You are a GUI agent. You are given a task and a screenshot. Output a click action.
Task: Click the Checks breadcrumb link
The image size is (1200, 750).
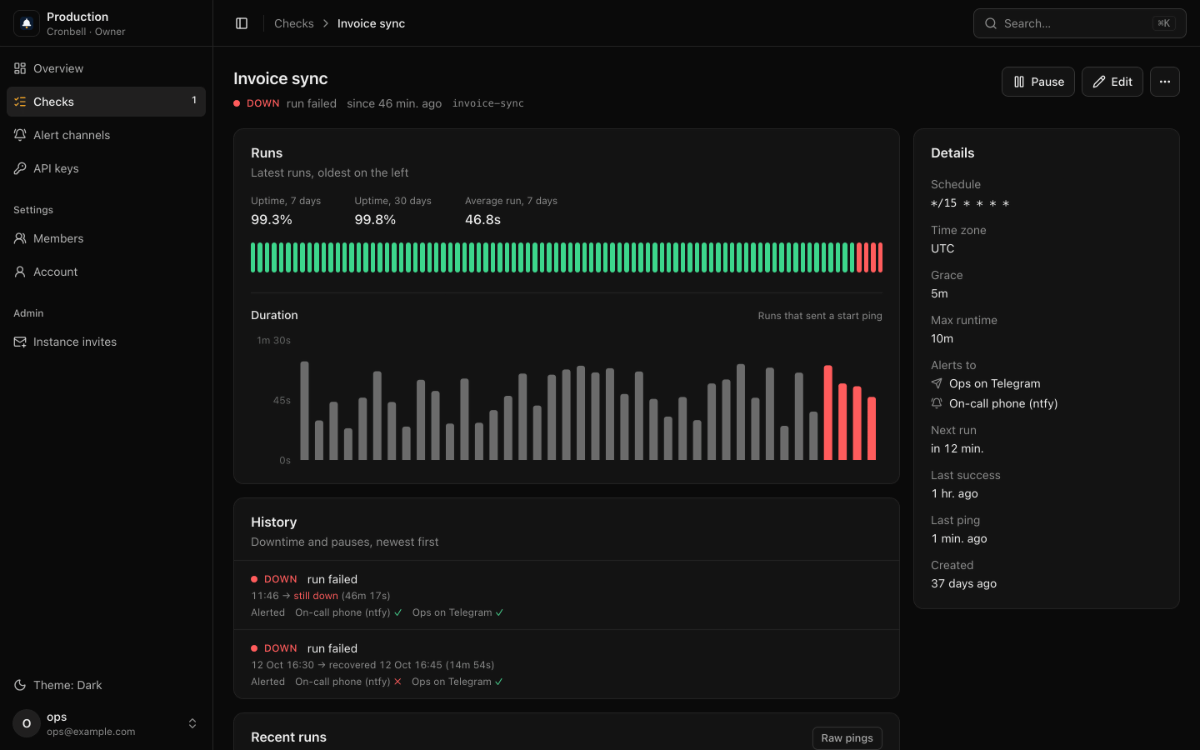[294, 23]
